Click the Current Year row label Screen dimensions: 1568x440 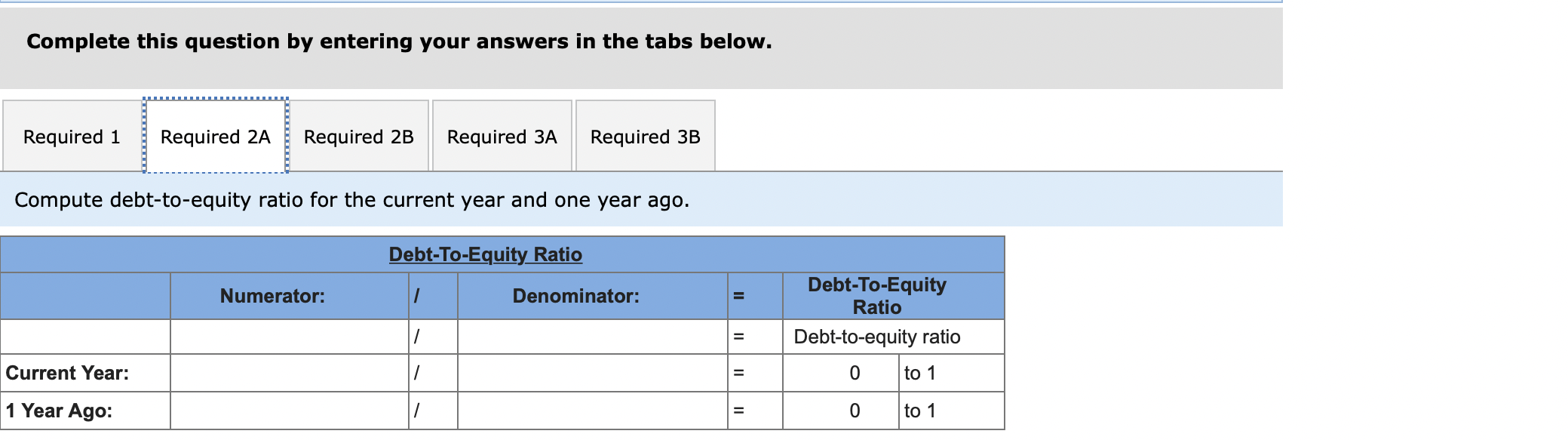click(x=68, y=372)
